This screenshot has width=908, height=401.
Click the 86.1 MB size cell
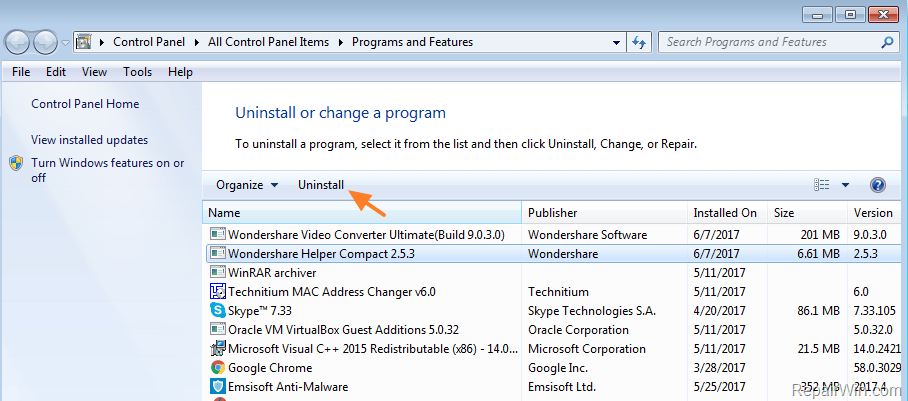818,311
